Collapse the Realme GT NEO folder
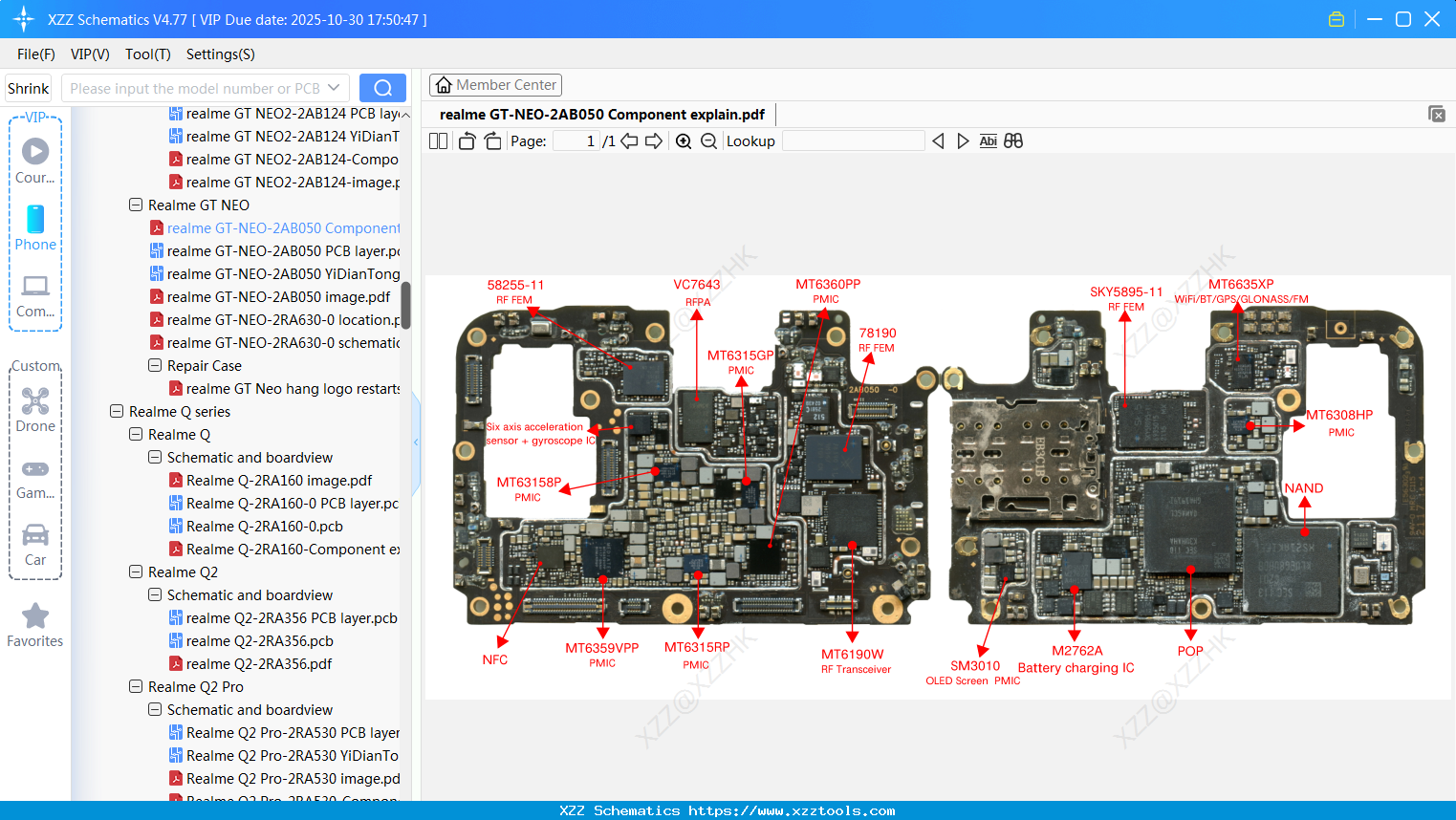Screen dimensions: 1456x820 click(136, 205)
